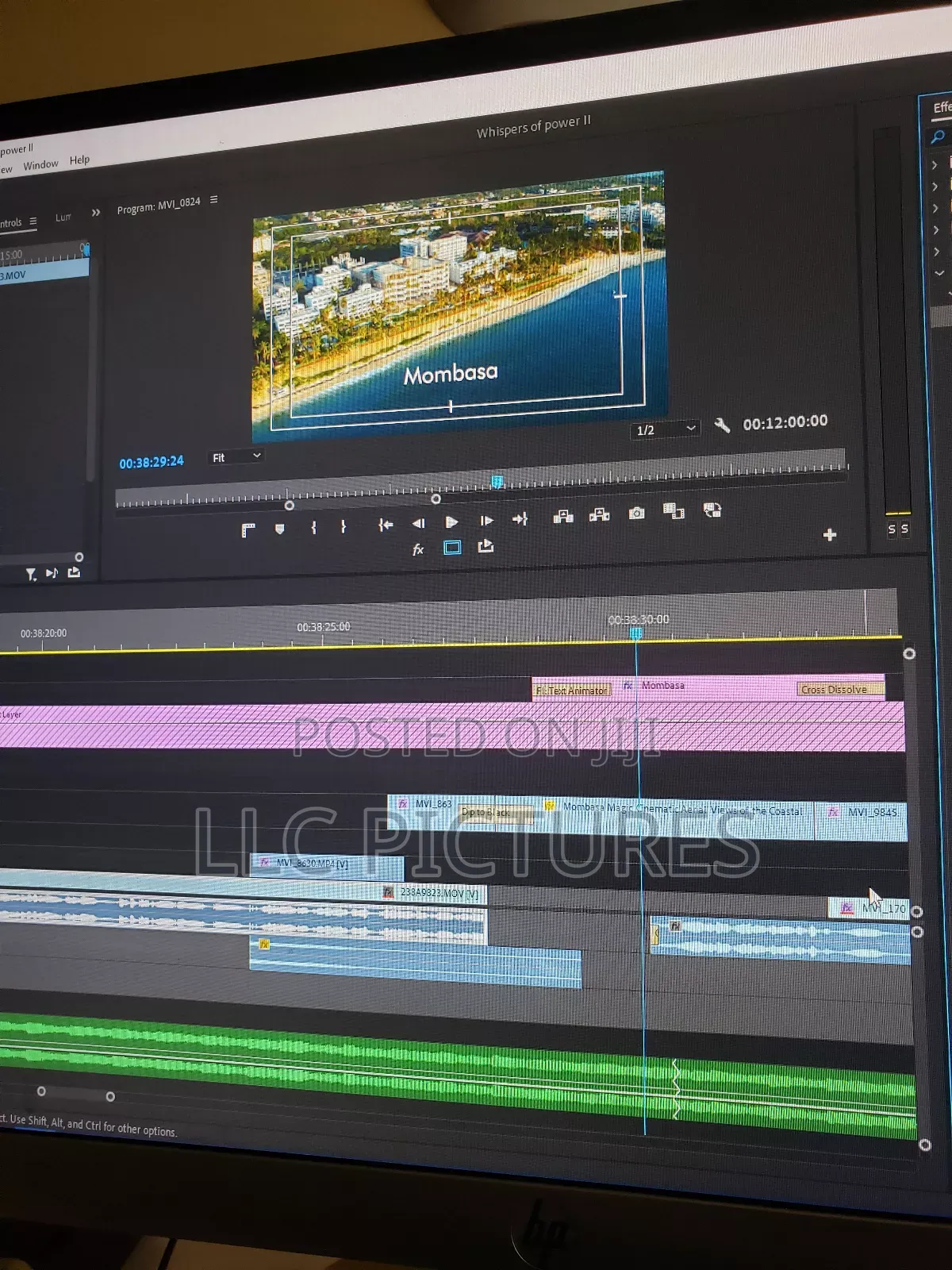Screen dimensions: 952x1270
Task: Click the Program monitor scrubber playhead
Action: pyautogui.click(x=497, y=481)
